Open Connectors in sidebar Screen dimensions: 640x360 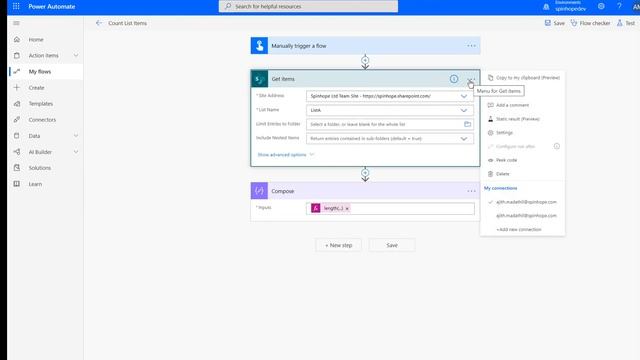(x=42, y=120)
